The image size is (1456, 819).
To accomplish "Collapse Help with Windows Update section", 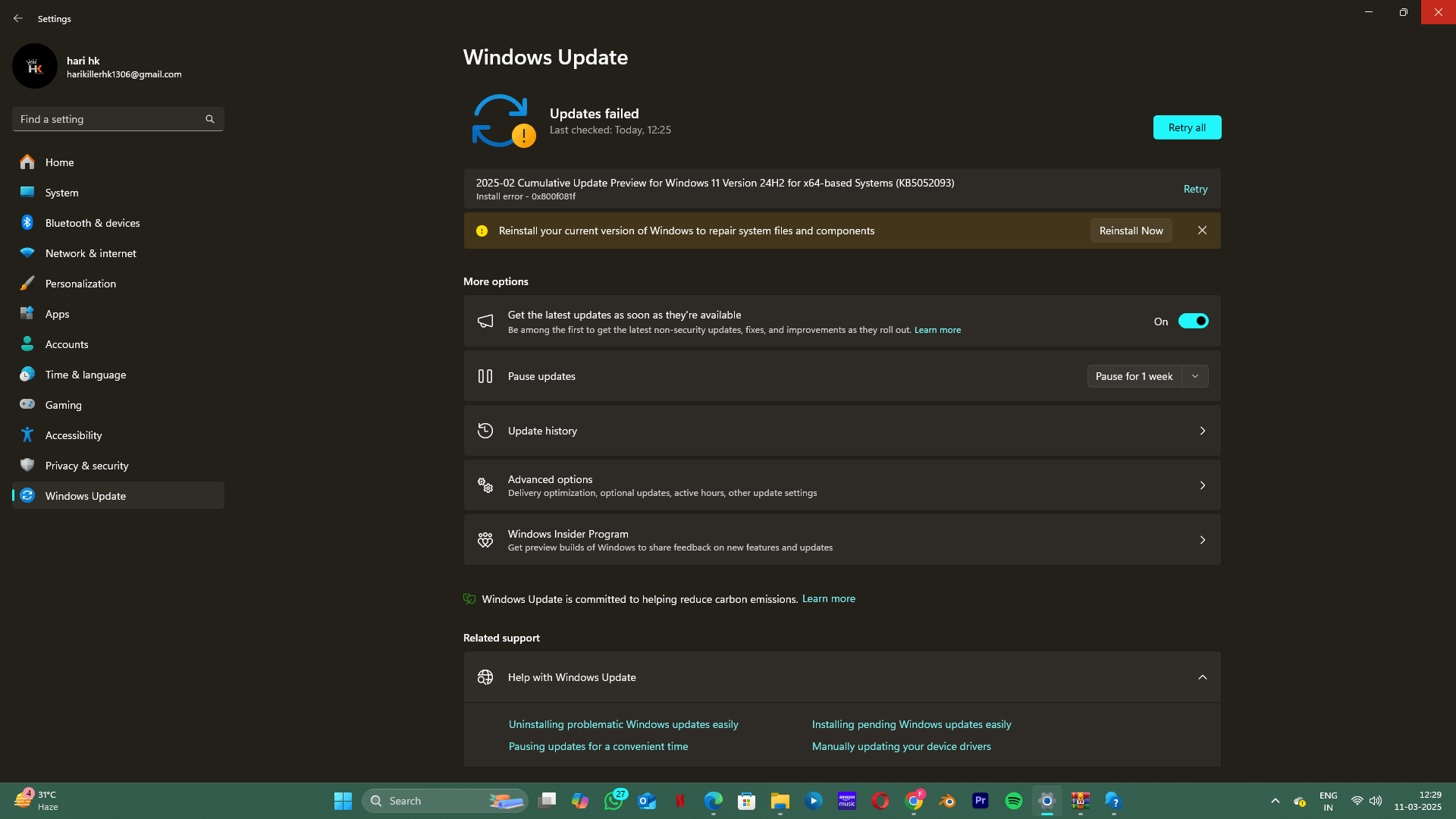I will point(1202,677).
